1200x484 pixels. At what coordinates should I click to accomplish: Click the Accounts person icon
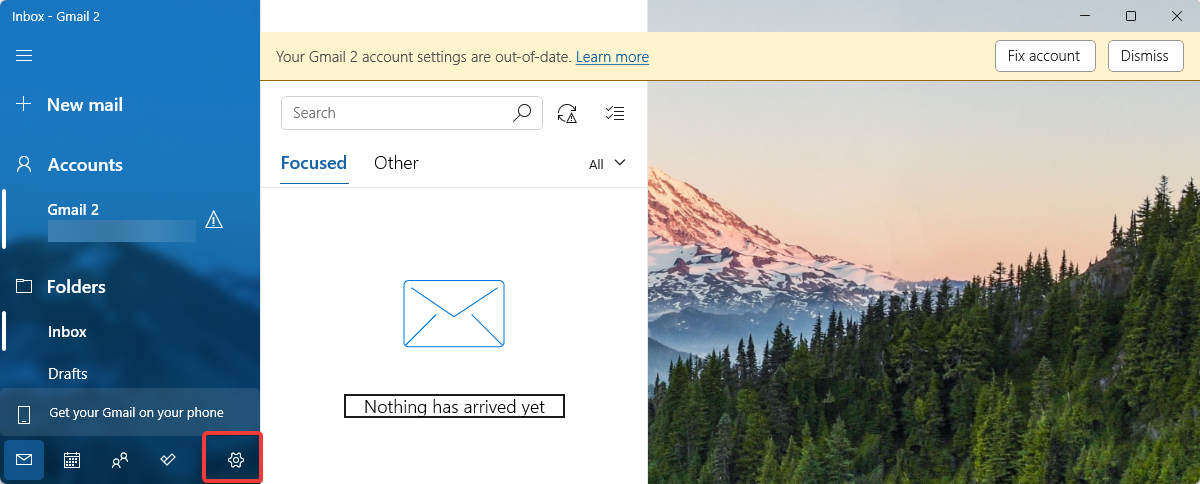[25, 165]
